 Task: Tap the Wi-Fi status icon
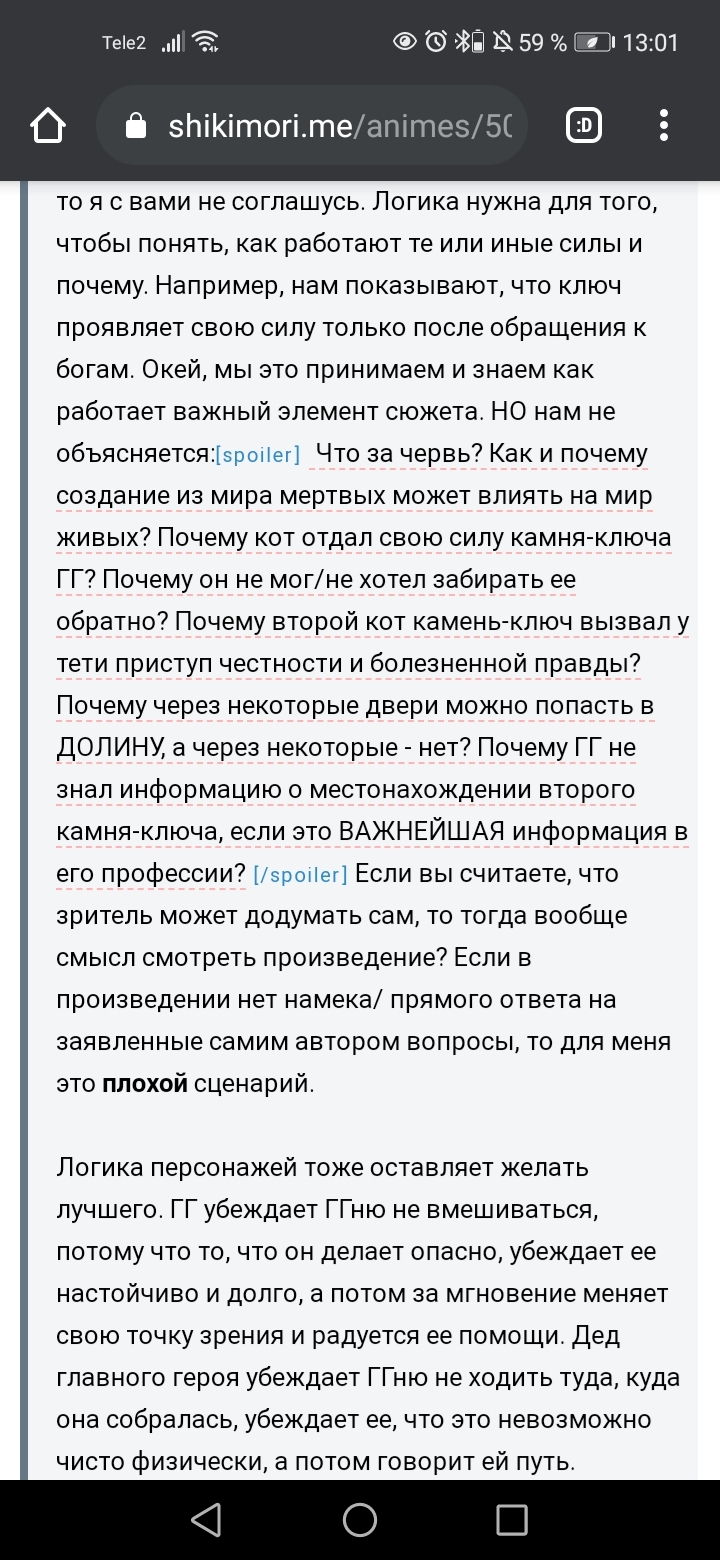[207, 42]
